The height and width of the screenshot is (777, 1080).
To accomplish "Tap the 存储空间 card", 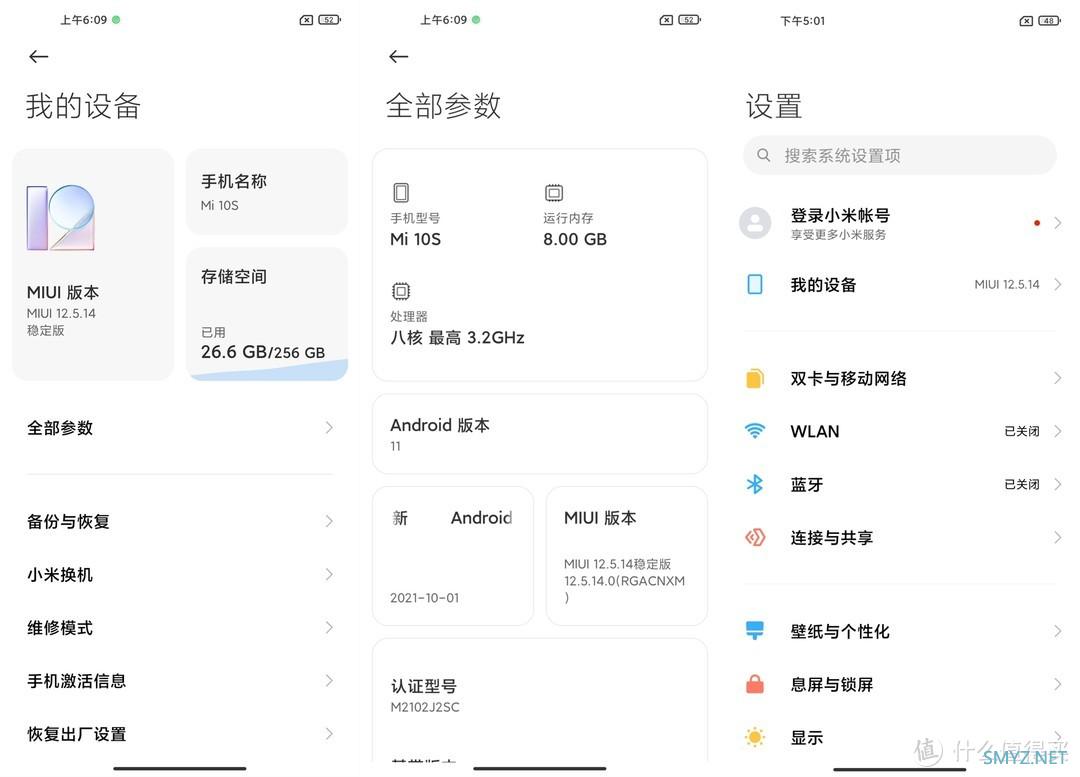I will [267, 313].
